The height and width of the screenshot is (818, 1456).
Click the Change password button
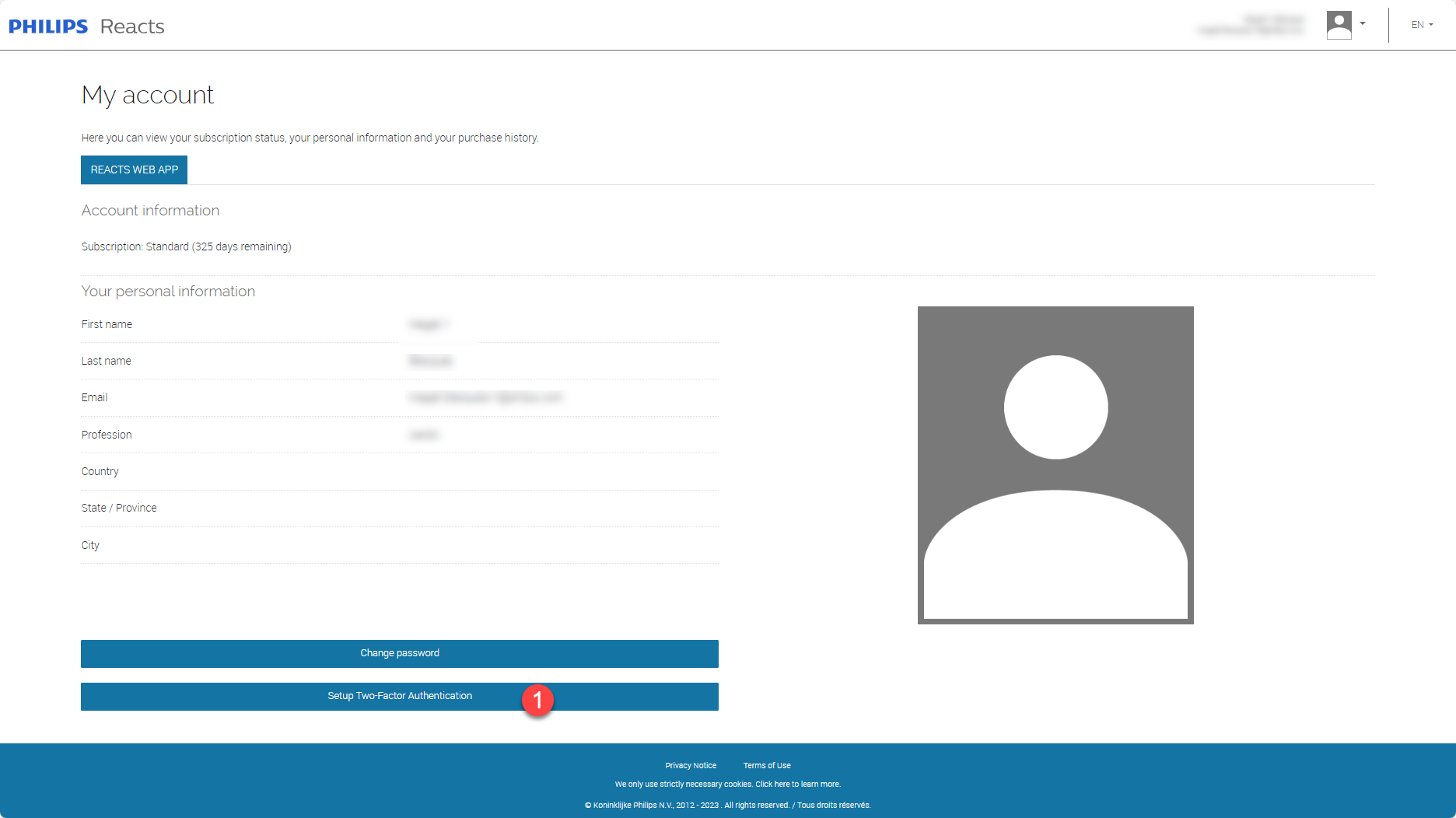(x=400, y=653)
